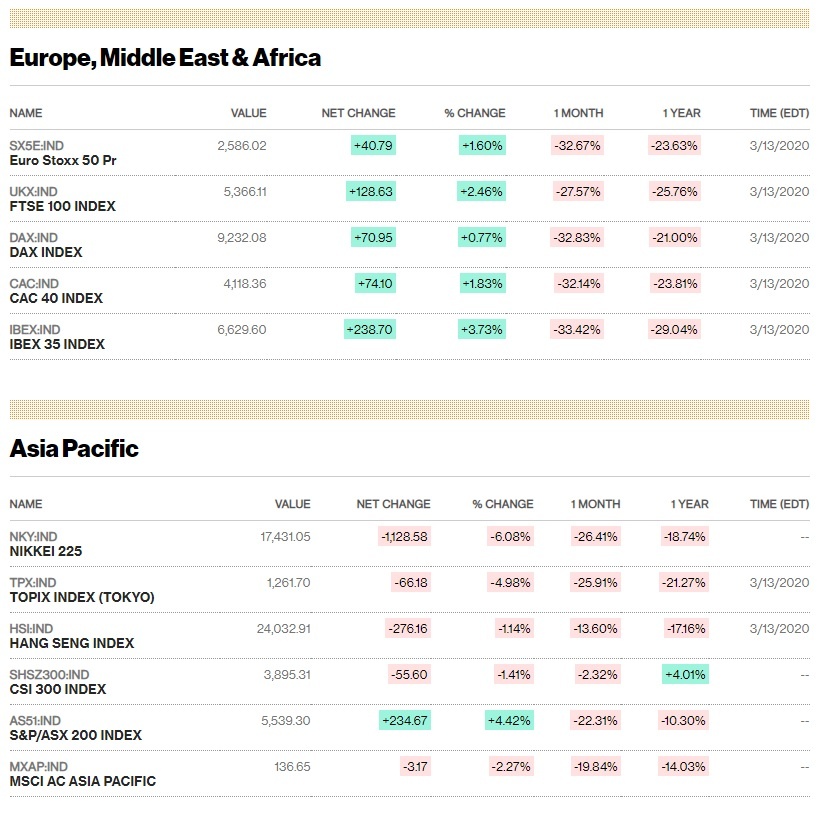Open the FTSE 100 INDEX link

[x=62, y=206]
